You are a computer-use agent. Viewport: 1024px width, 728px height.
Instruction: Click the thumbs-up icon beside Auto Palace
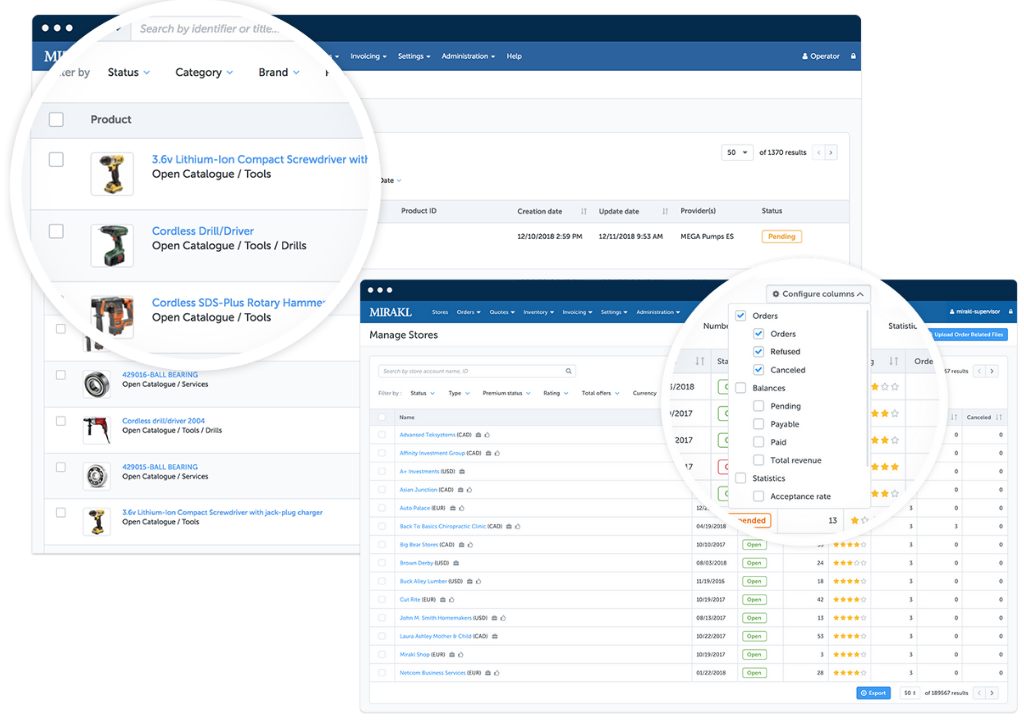461,508
